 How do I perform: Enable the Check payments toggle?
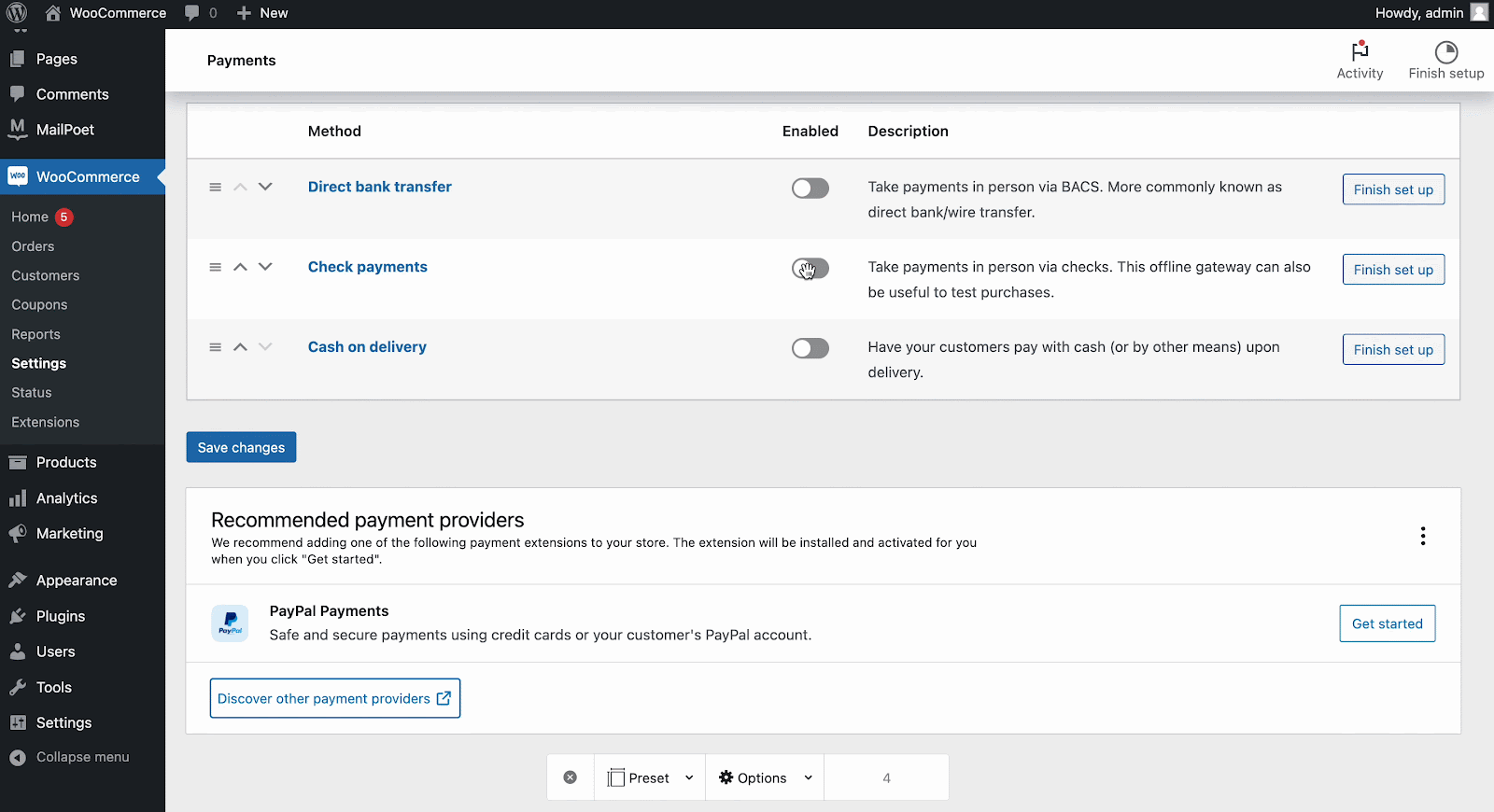tap(810, 269)
